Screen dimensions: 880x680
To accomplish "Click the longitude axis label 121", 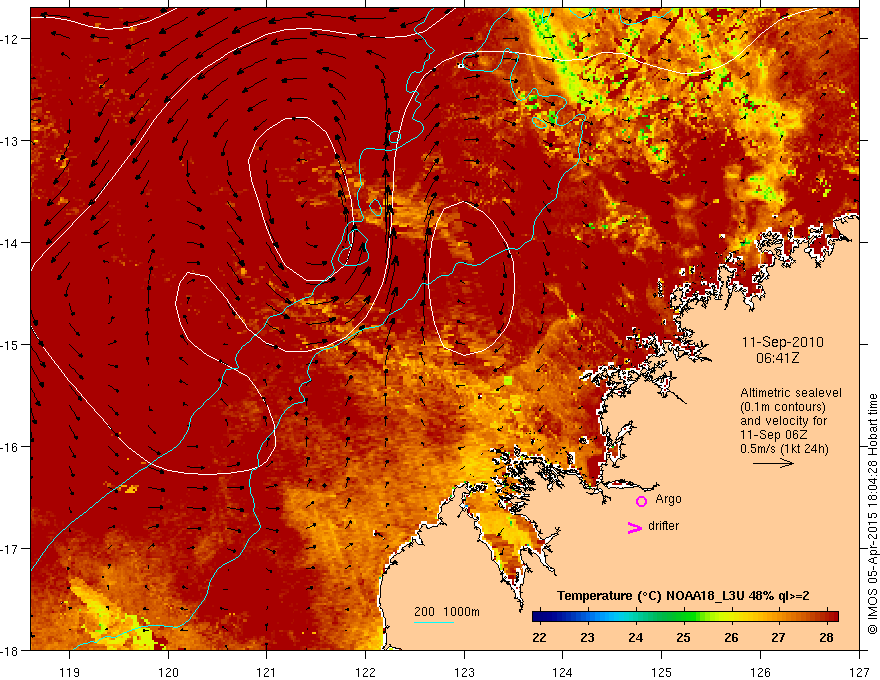I will tap(267, 672).
